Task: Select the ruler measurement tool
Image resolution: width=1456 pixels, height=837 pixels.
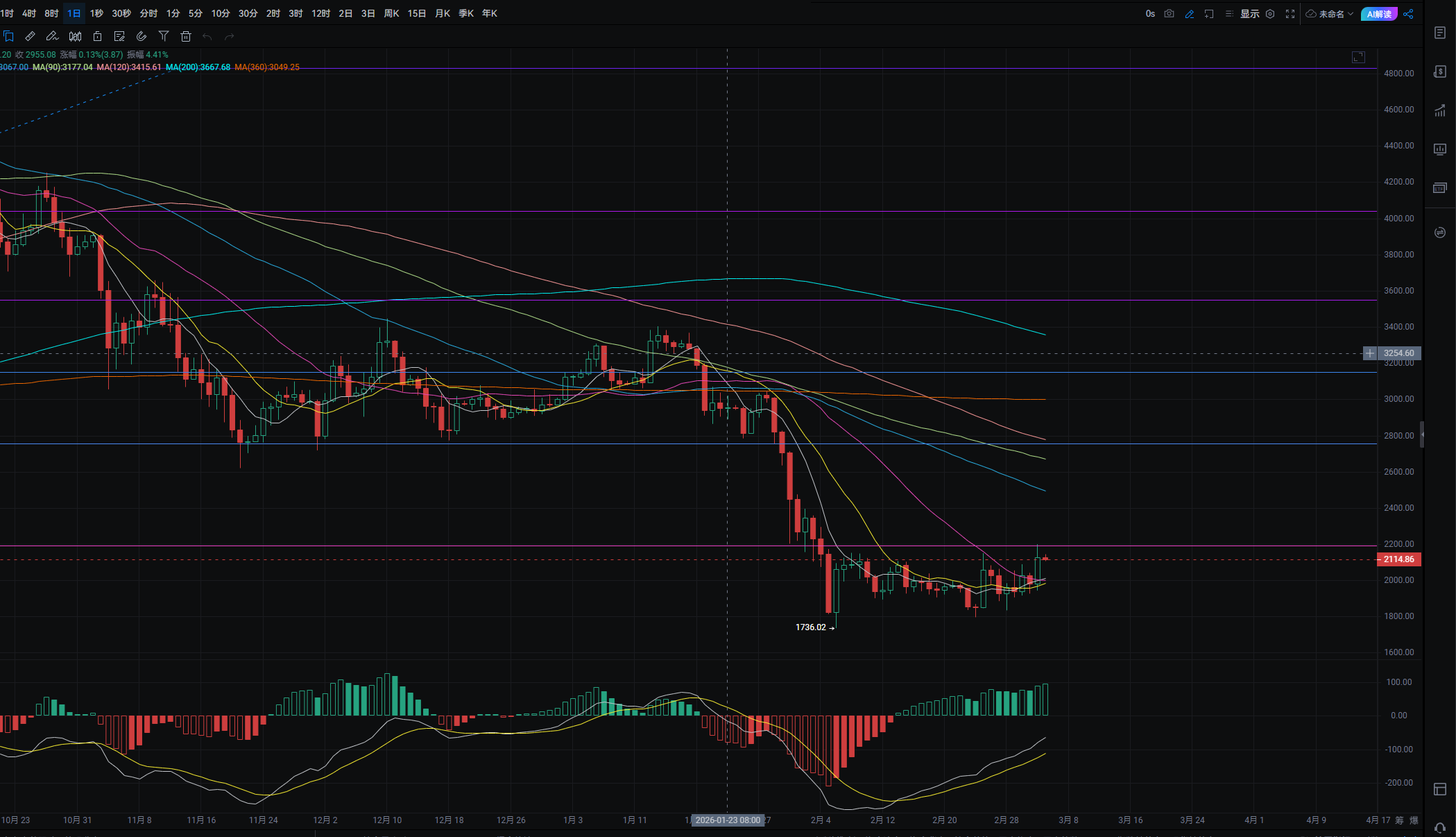Action: coord(30,36)
